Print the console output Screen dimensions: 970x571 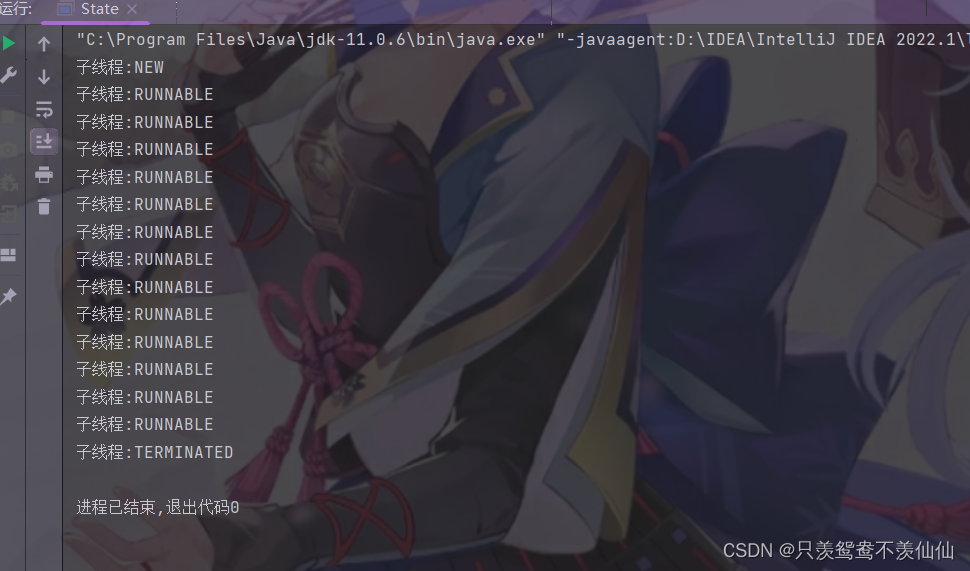[x=44, y=174]
